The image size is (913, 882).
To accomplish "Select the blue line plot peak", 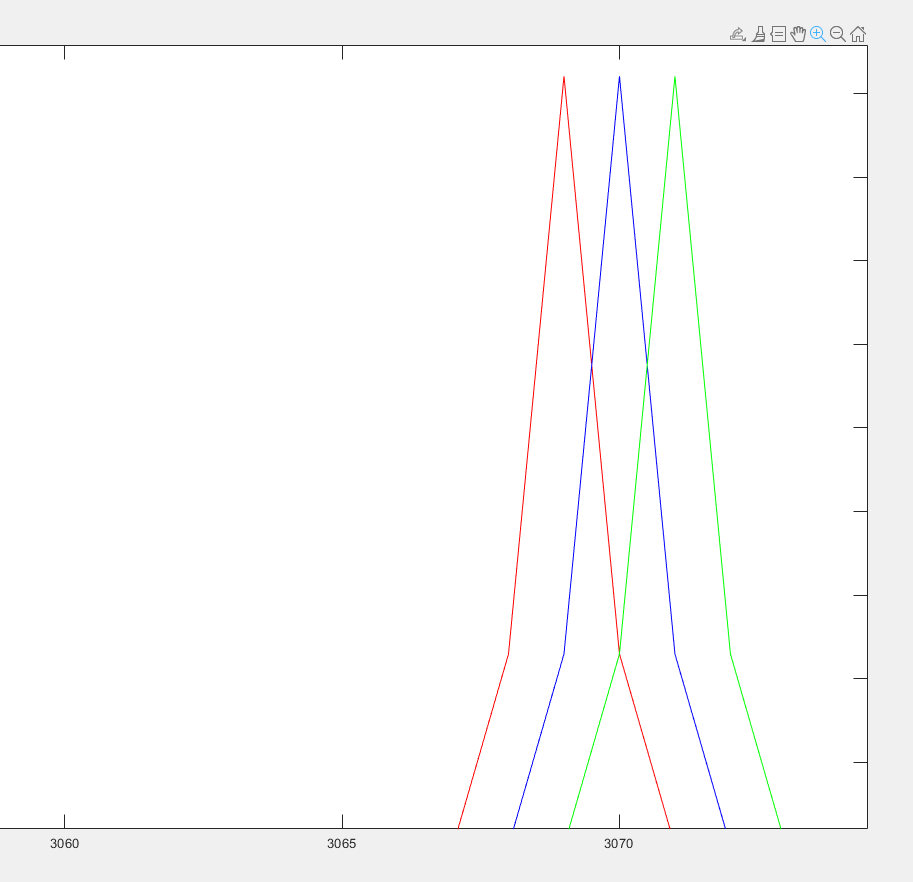I will (620, 77).
